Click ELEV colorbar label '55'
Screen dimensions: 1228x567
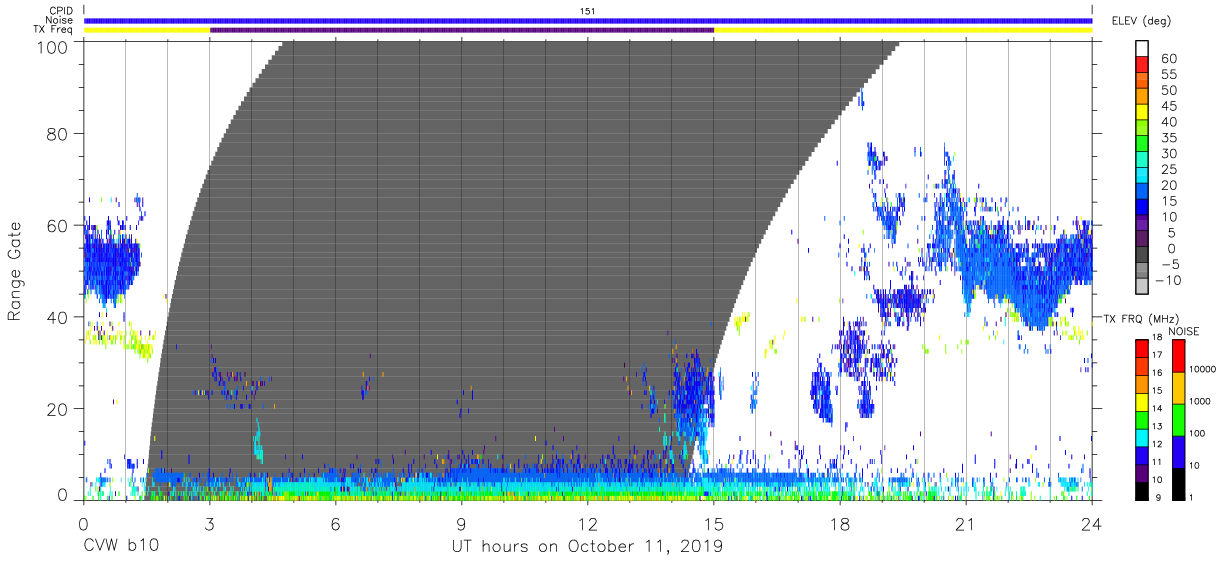(1168, 75)
